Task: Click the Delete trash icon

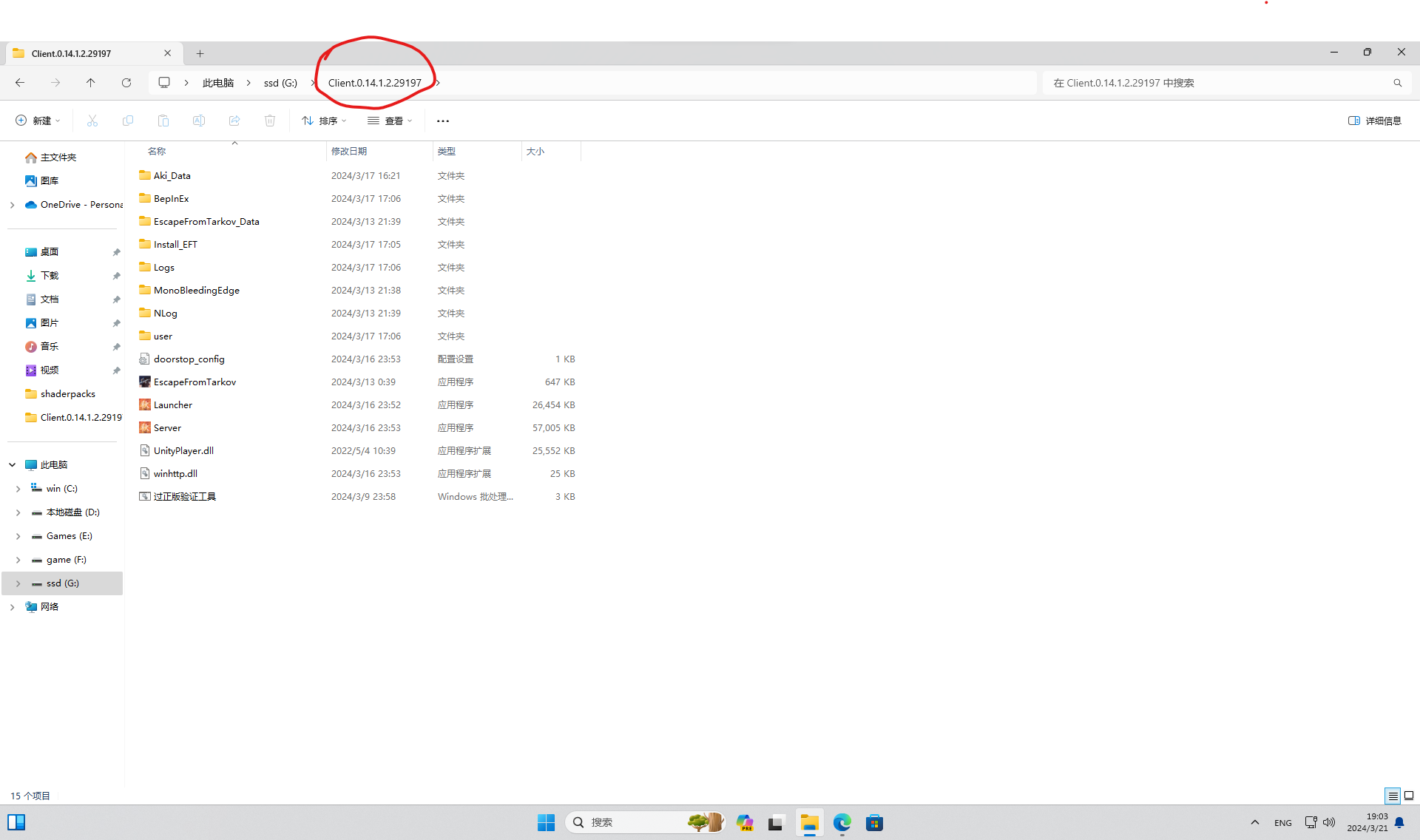Action: click(x=270, y=121)
